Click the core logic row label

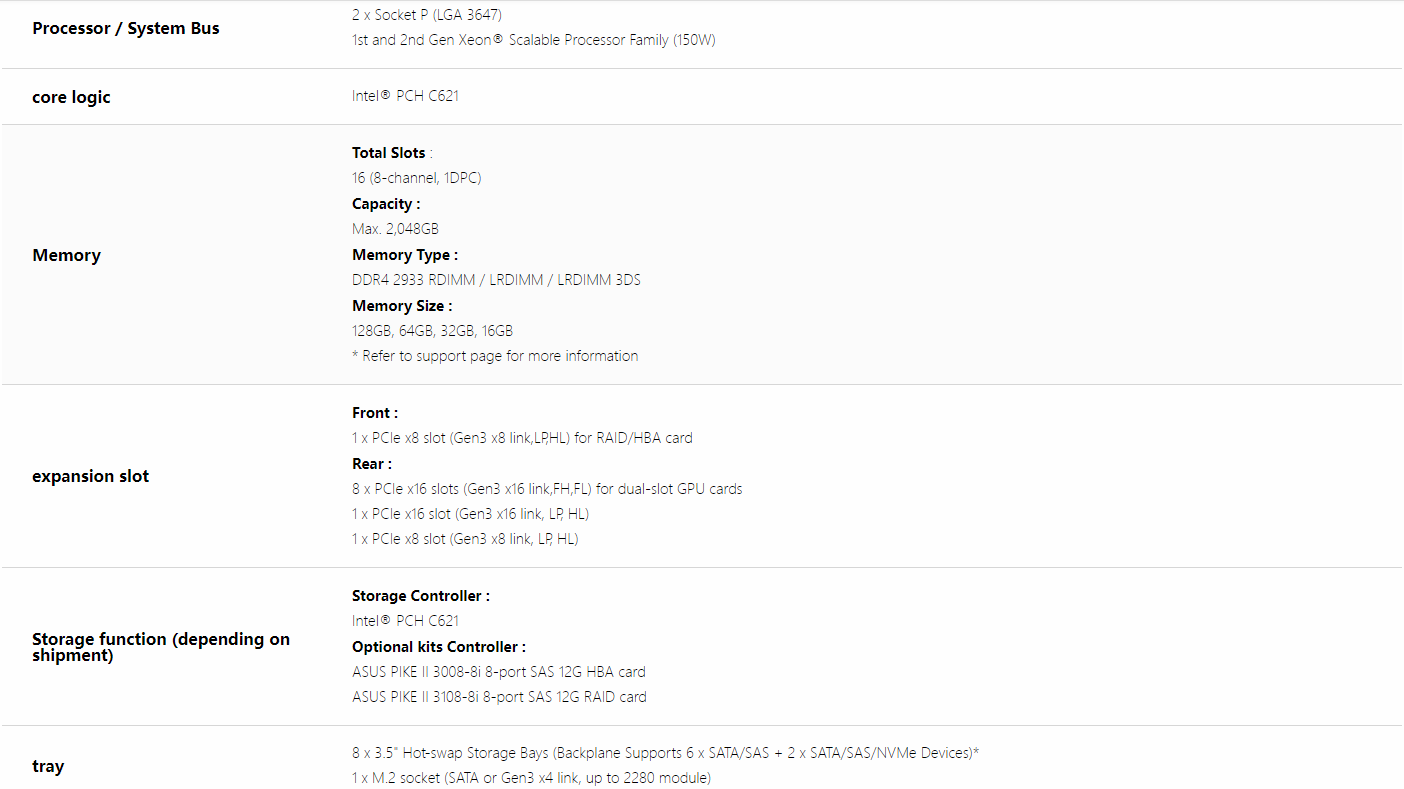(x=71, y=97)
